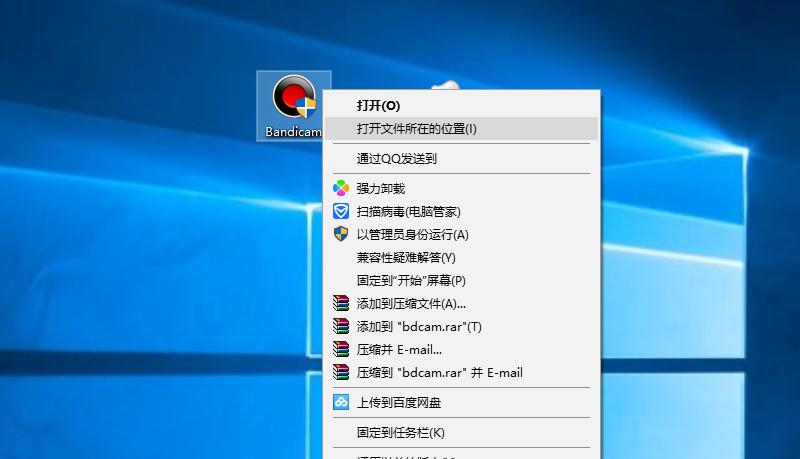Viewport: 800px width, 459px height.
Task: Choose 压缩到 "bdcam.rar" 并 E-mail text
Action: 440,373
